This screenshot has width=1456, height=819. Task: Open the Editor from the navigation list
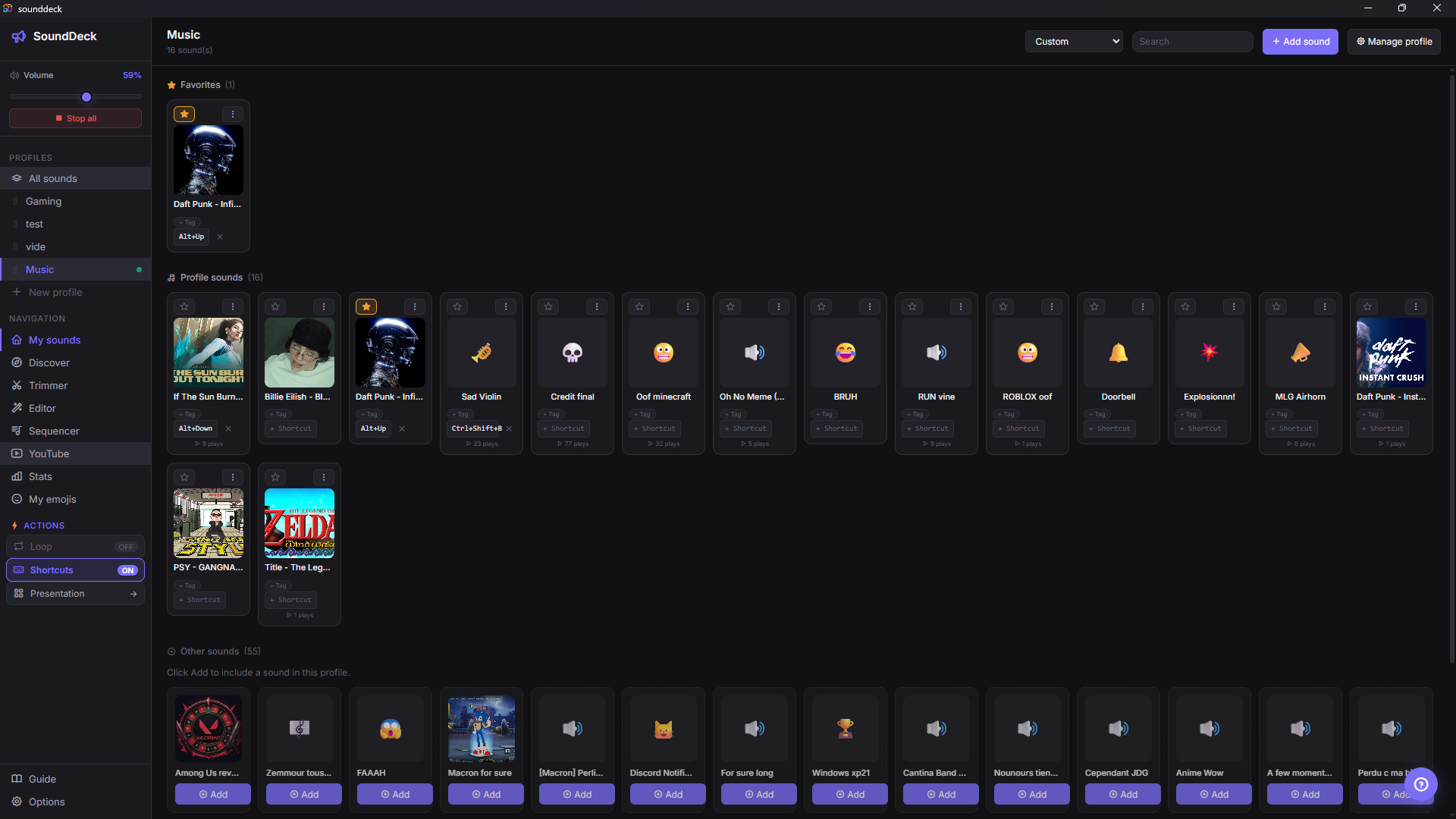(x=75, y=408)
